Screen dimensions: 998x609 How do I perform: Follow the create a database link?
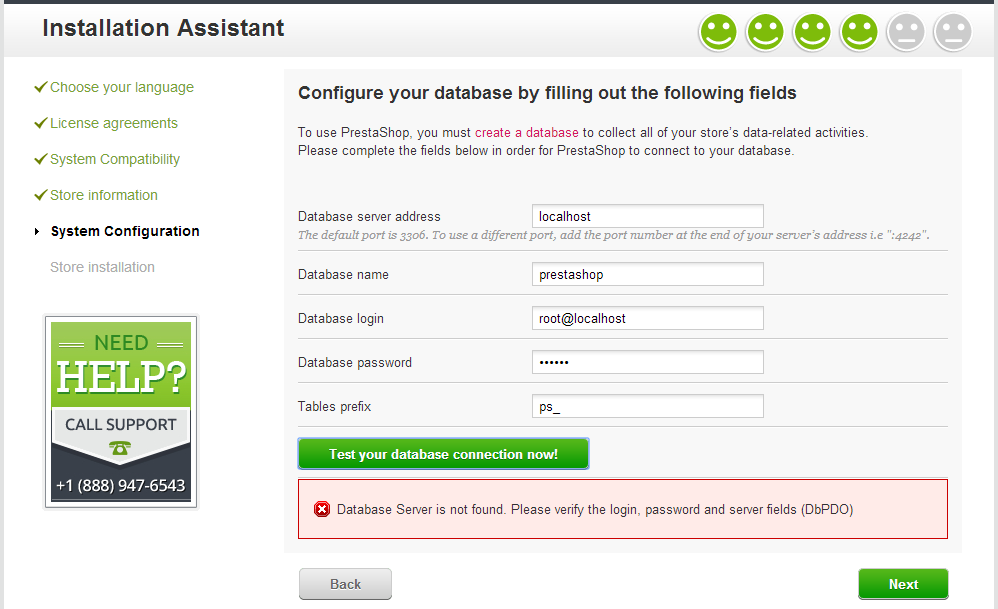(x=526, y=132)
